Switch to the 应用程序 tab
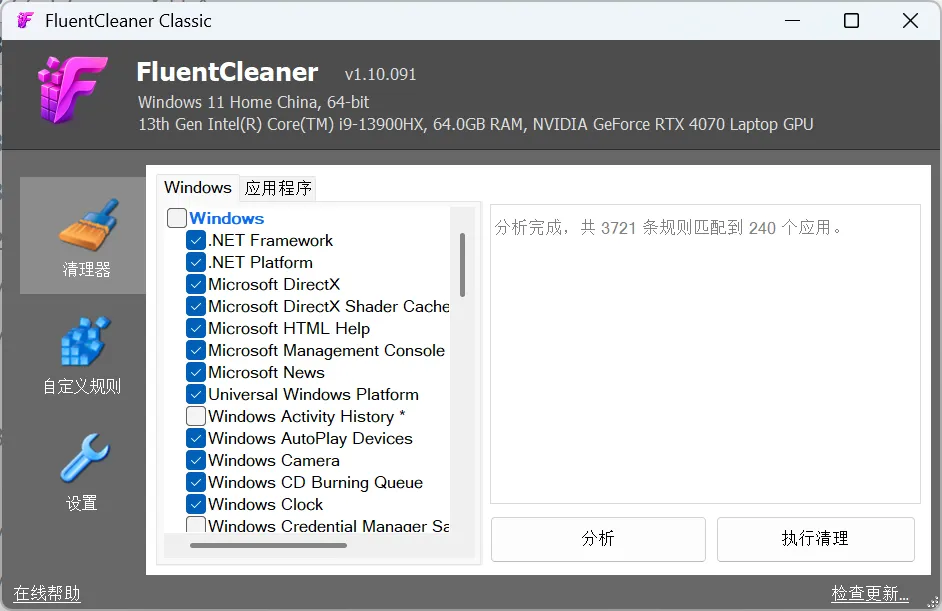This screenshot has width=942, height=611. [x=278, y=188]
